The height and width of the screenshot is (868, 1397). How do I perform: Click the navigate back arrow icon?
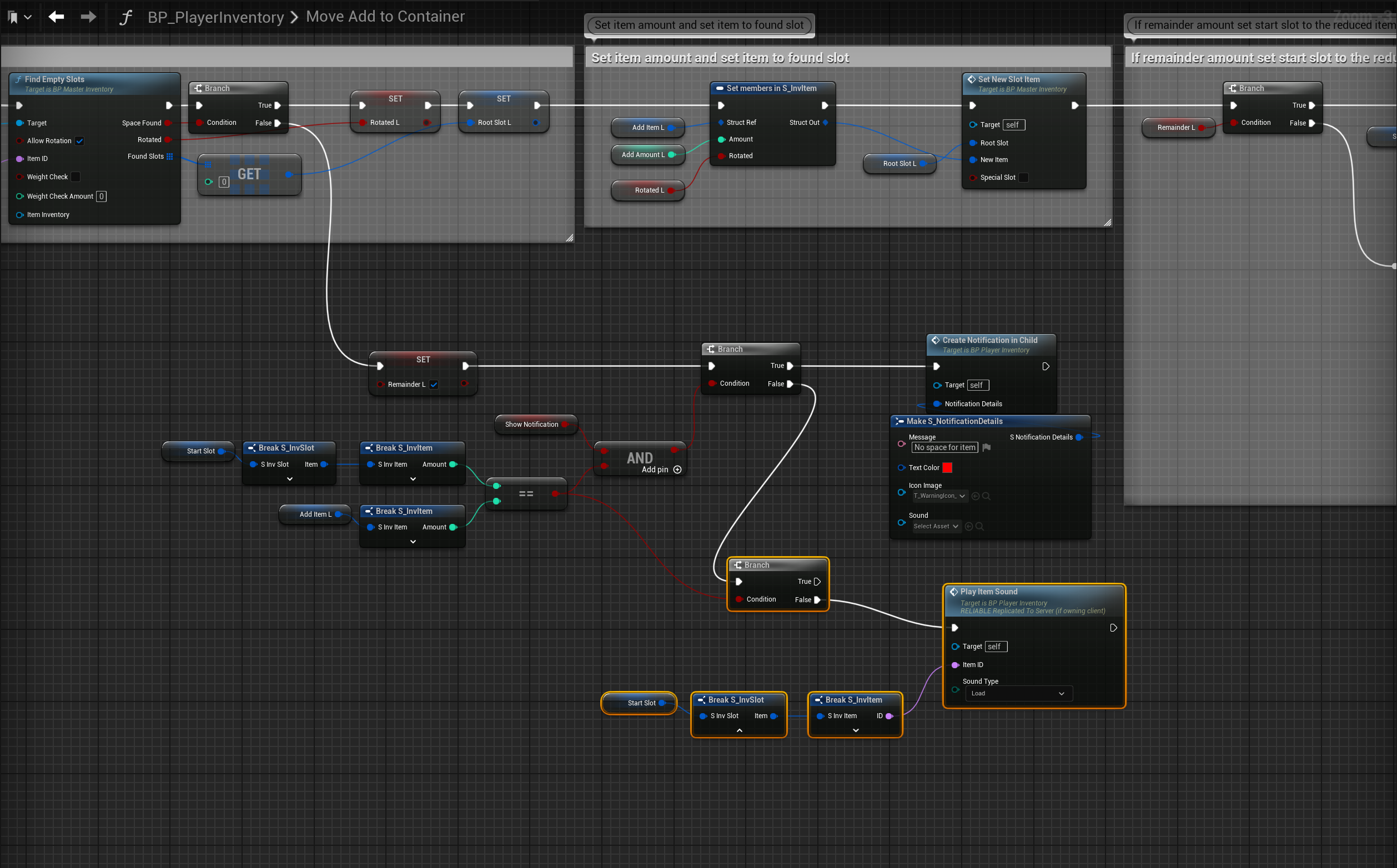(x=56, y=17)
